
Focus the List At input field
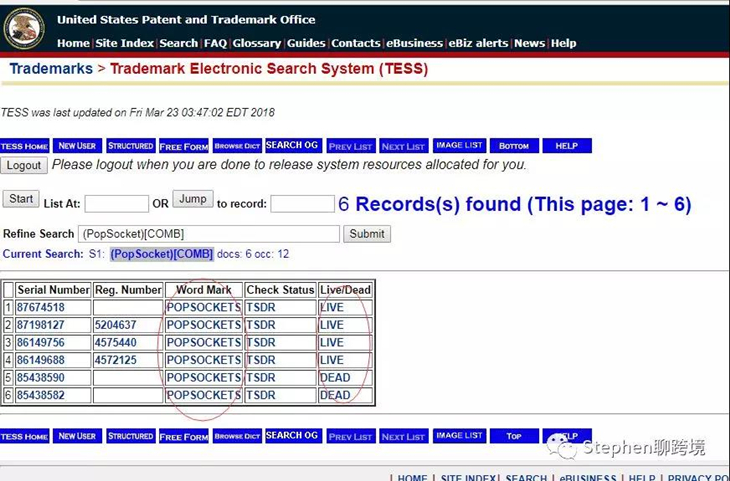click(x=117, y=204)
